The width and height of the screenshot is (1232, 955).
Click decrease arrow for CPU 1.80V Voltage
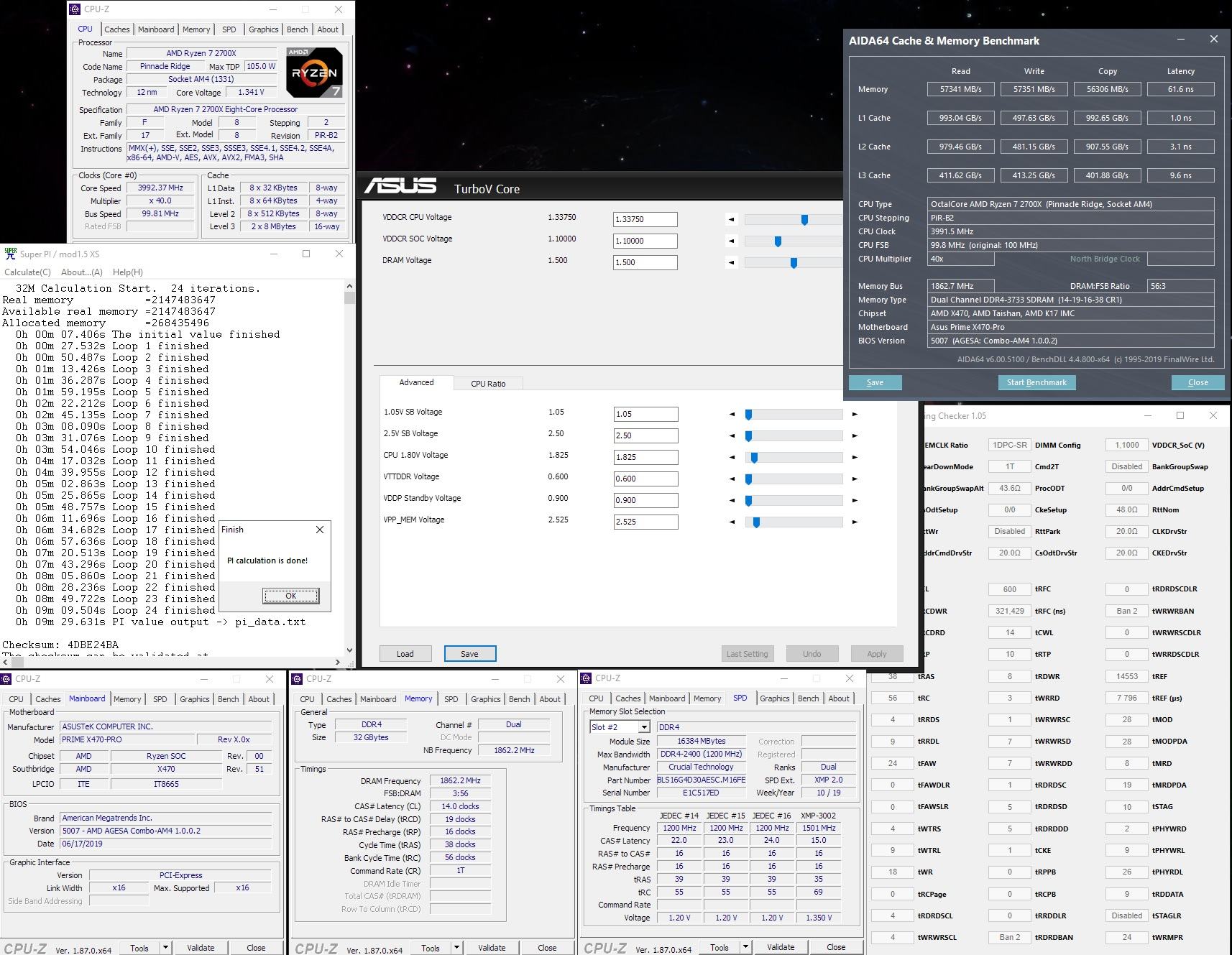(x=732, y=458)
